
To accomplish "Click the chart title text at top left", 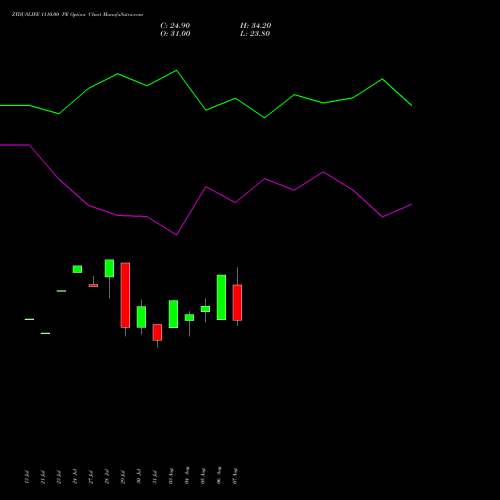I will (77, 15).
